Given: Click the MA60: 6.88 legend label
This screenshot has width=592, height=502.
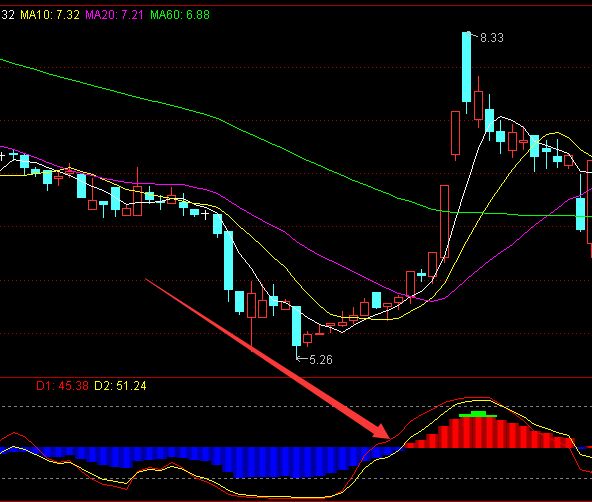Looking at the screenshot, I should 180,15.
